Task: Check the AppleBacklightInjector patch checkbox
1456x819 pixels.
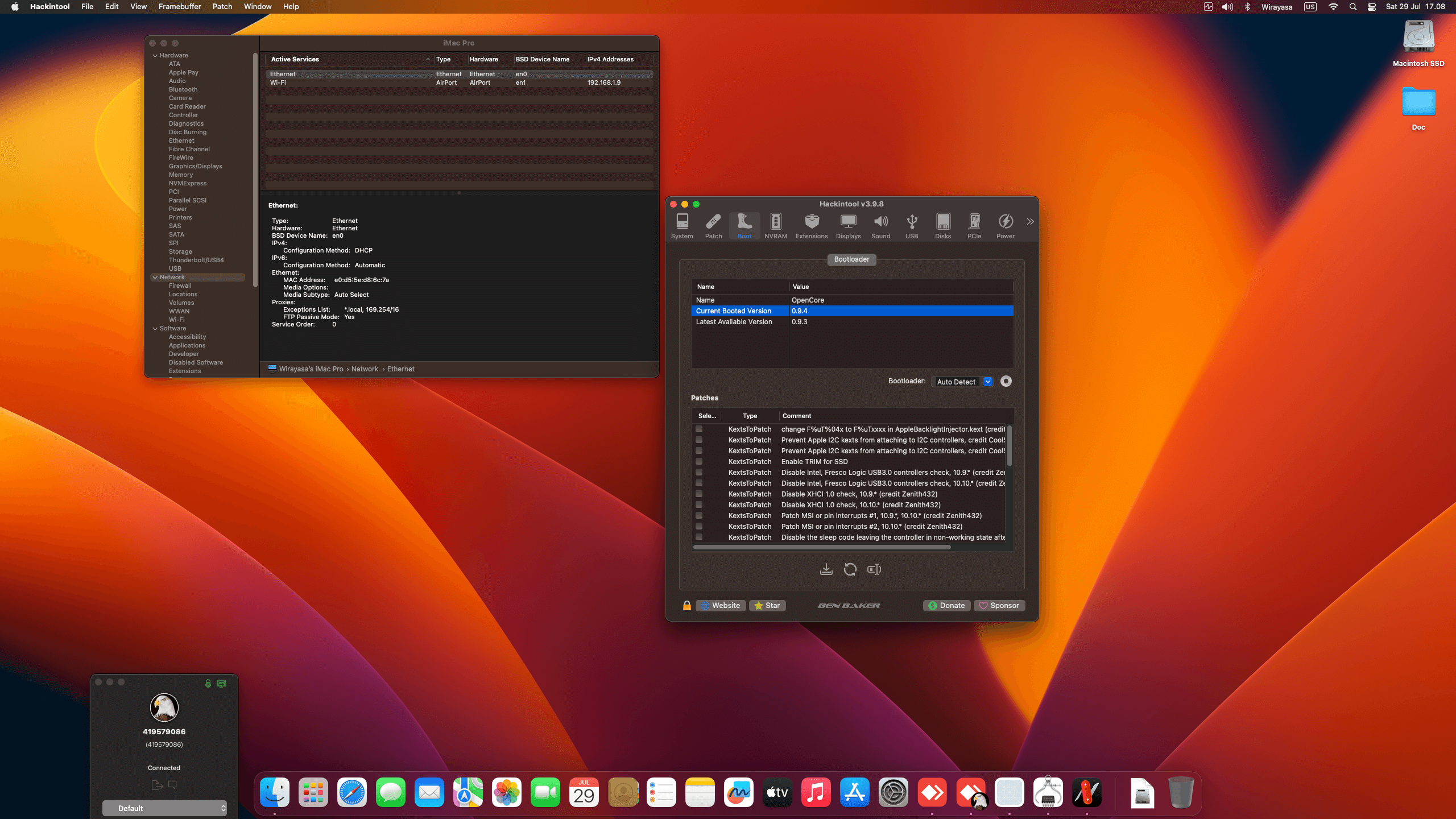Action: coord(699,429)
